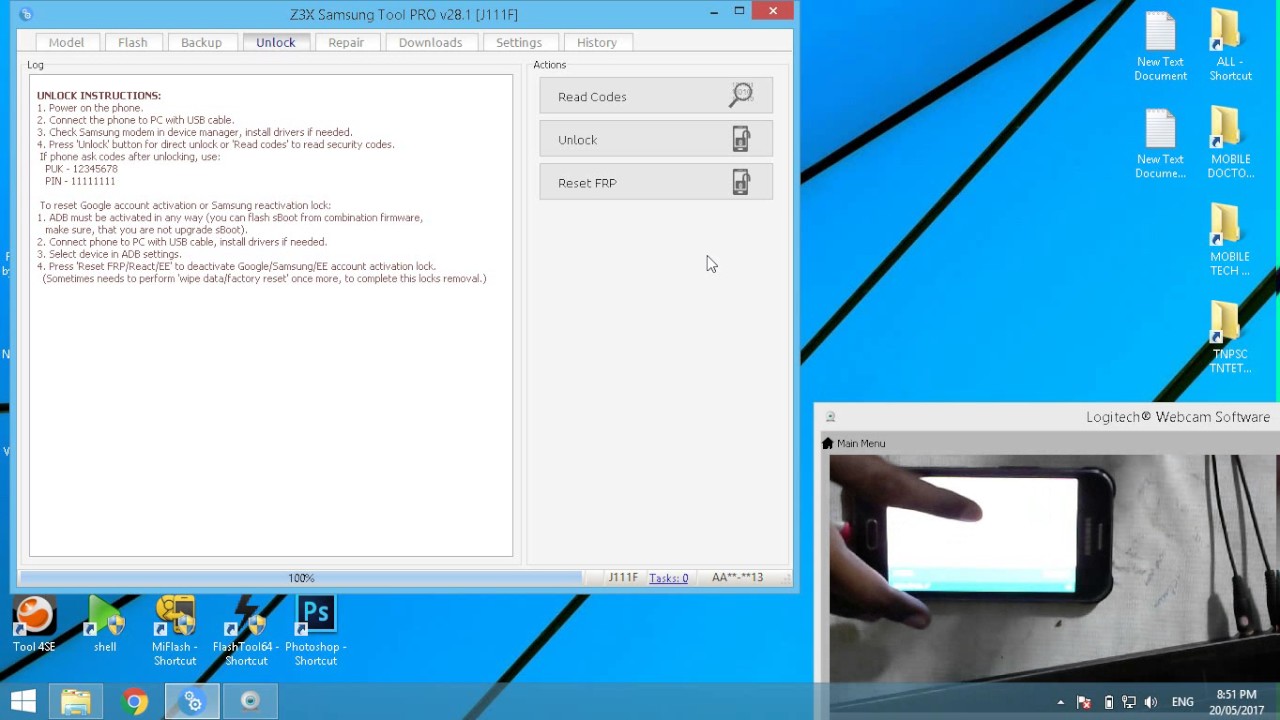Image resolution: width=1280 pixels, height=720 pixels.
Task: Open the Windows Start menu
Action: (x=23, y=701)
